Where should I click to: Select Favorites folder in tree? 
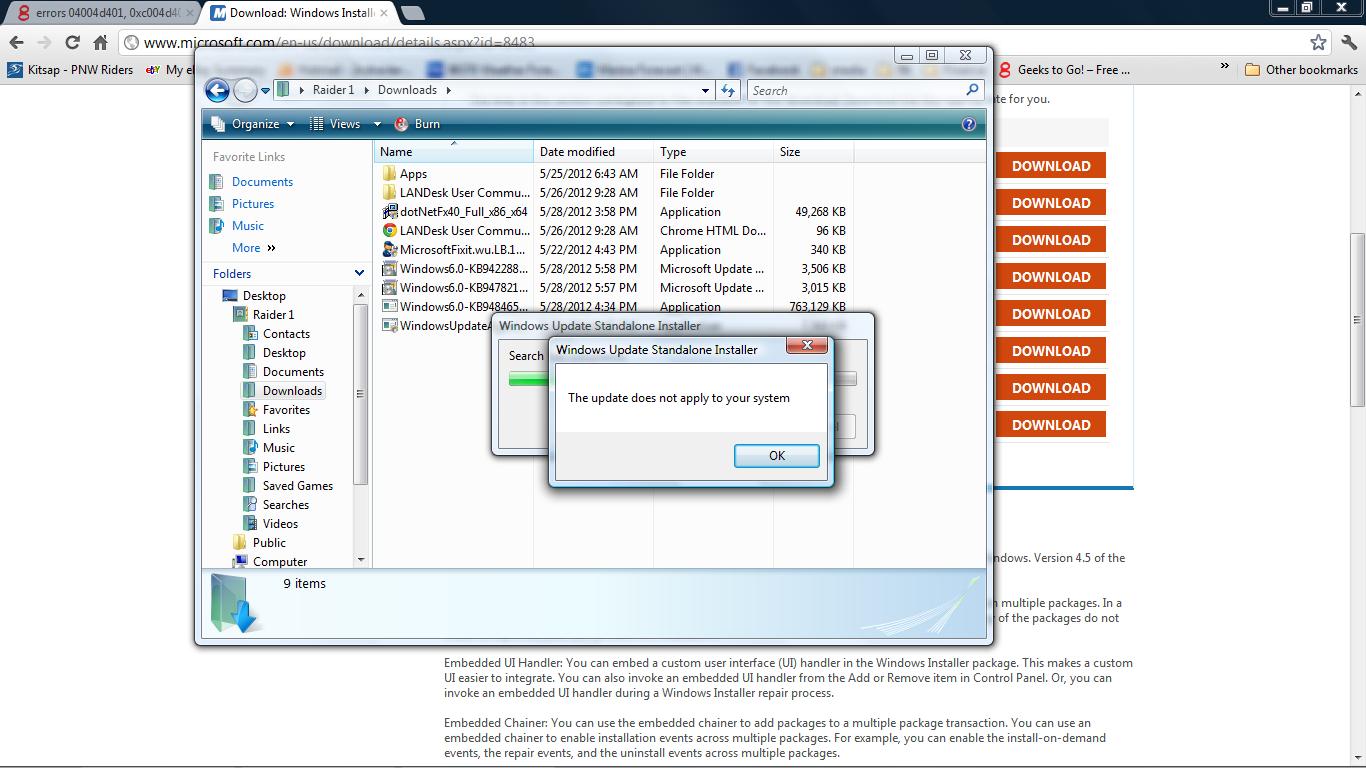tap(286, 410)
